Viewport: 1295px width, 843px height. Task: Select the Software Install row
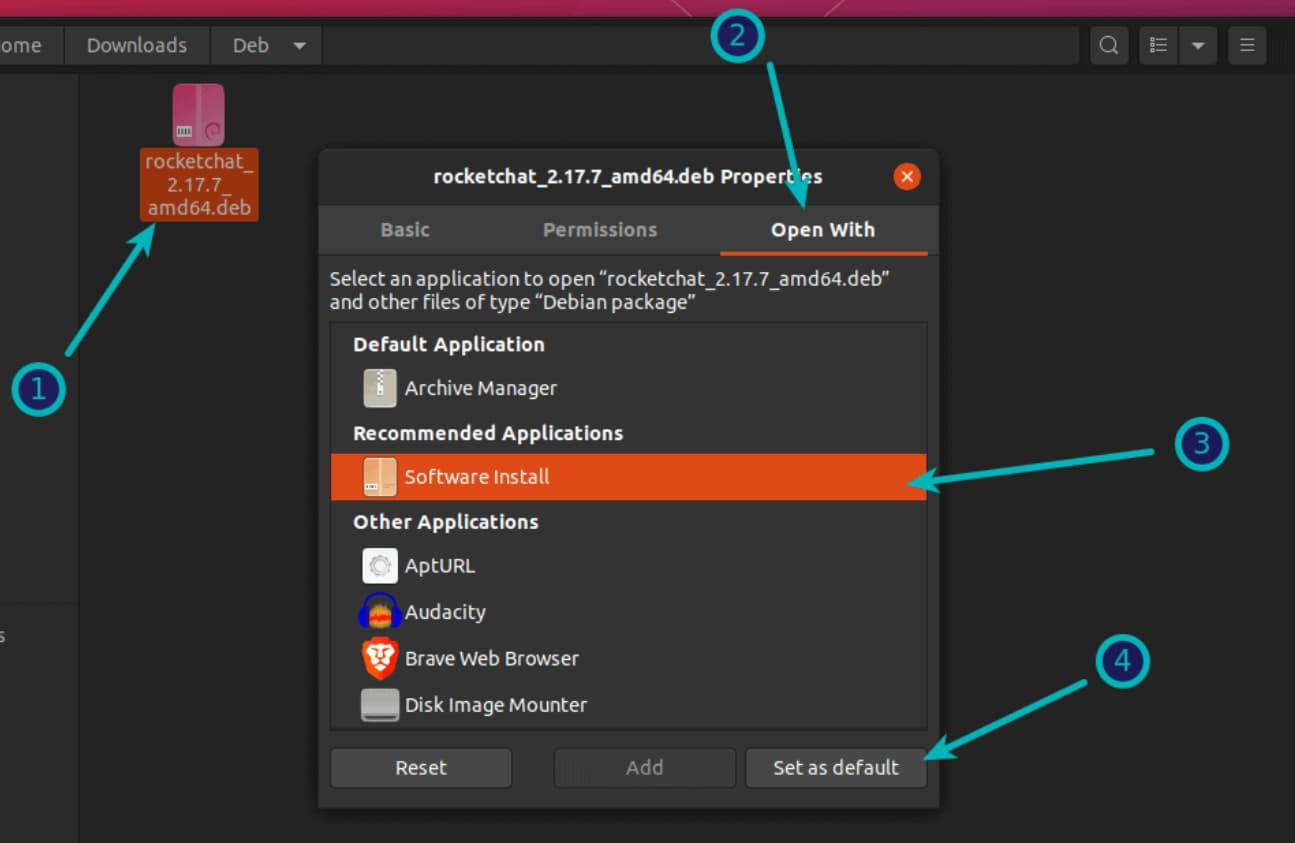pyautogui.click(x=629, y=477)
